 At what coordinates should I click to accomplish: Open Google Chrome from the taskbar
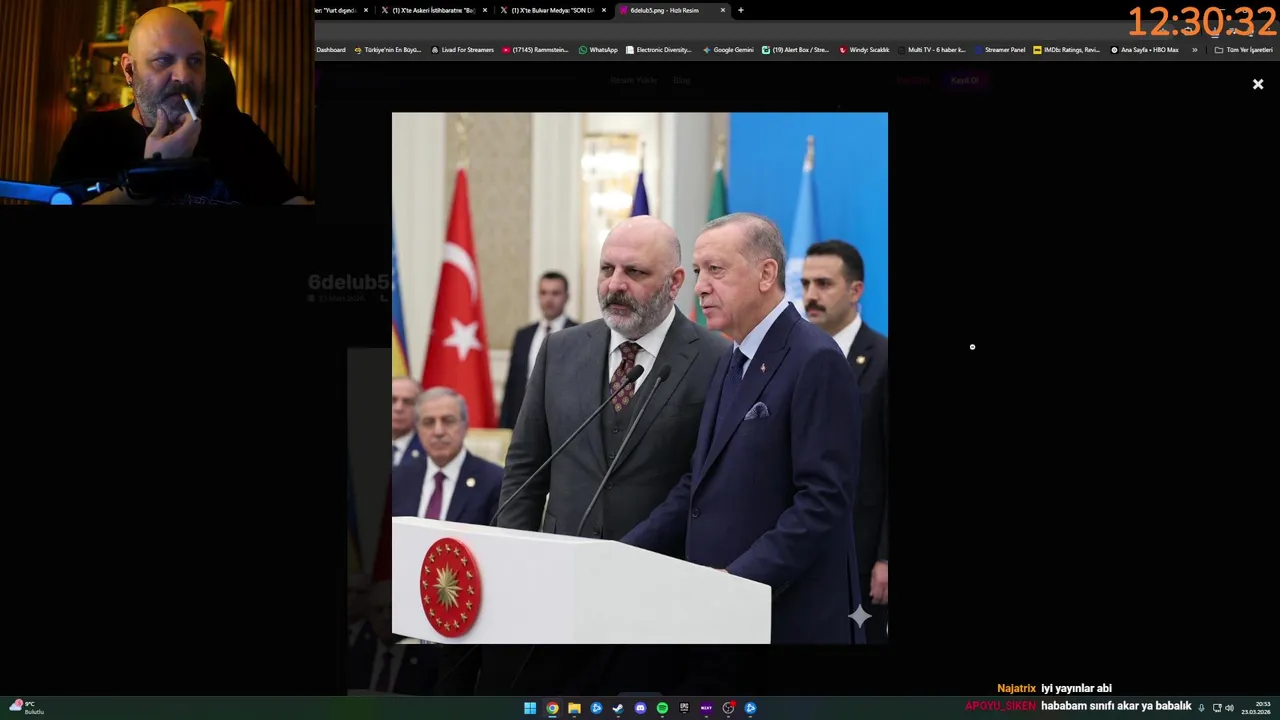552,708
